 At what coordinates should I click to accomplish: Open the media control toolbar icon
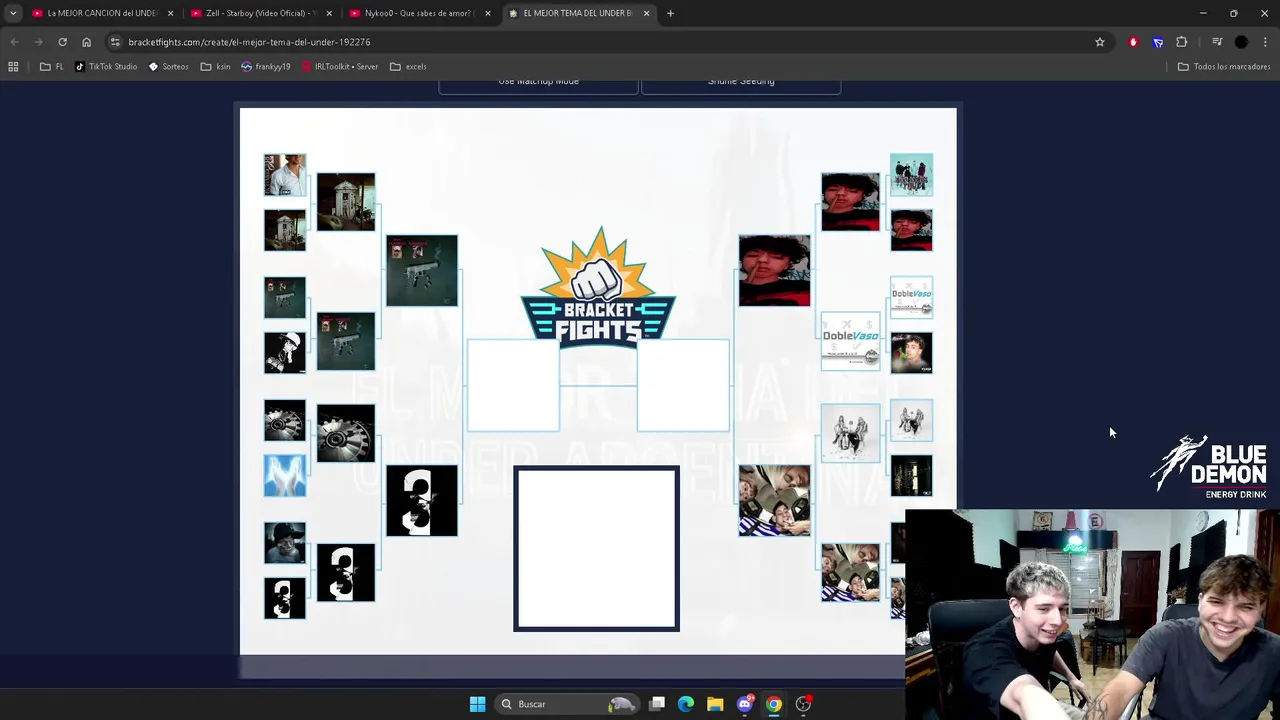pyautogui.click(x=1217, y=42)
